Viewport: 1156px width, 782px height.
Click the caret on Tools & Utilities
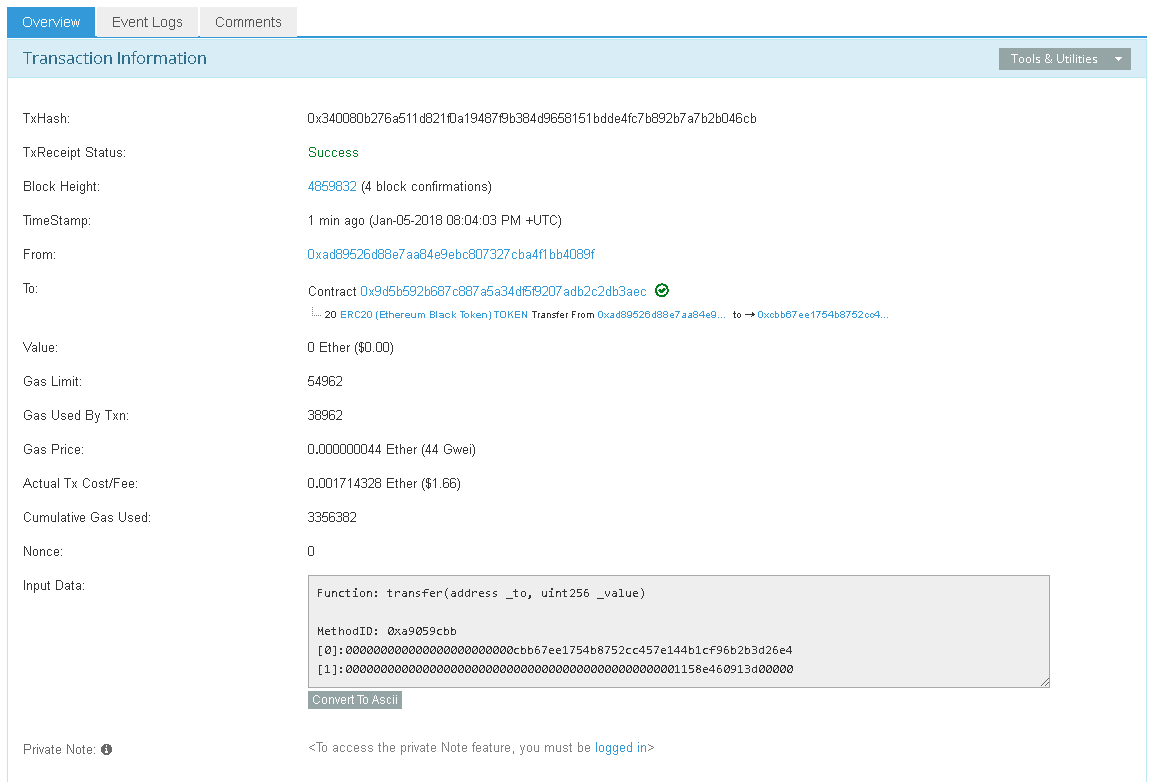1118,58
